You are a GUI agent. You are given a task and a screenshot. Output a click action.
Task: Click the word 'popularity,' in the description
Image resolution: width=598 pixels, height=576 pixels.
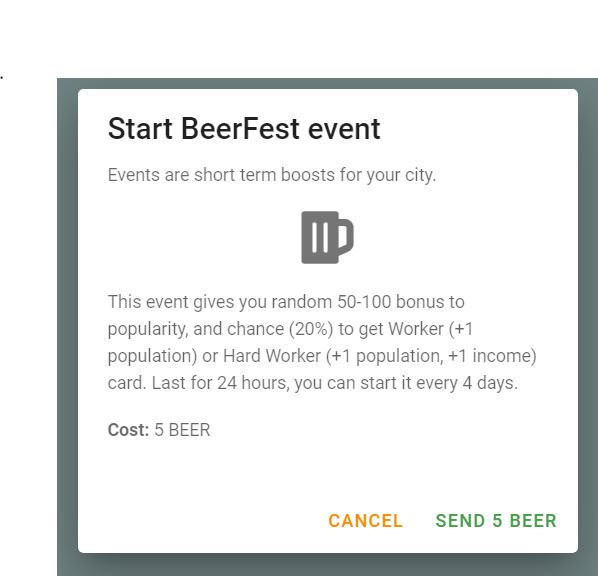[148, 329]
